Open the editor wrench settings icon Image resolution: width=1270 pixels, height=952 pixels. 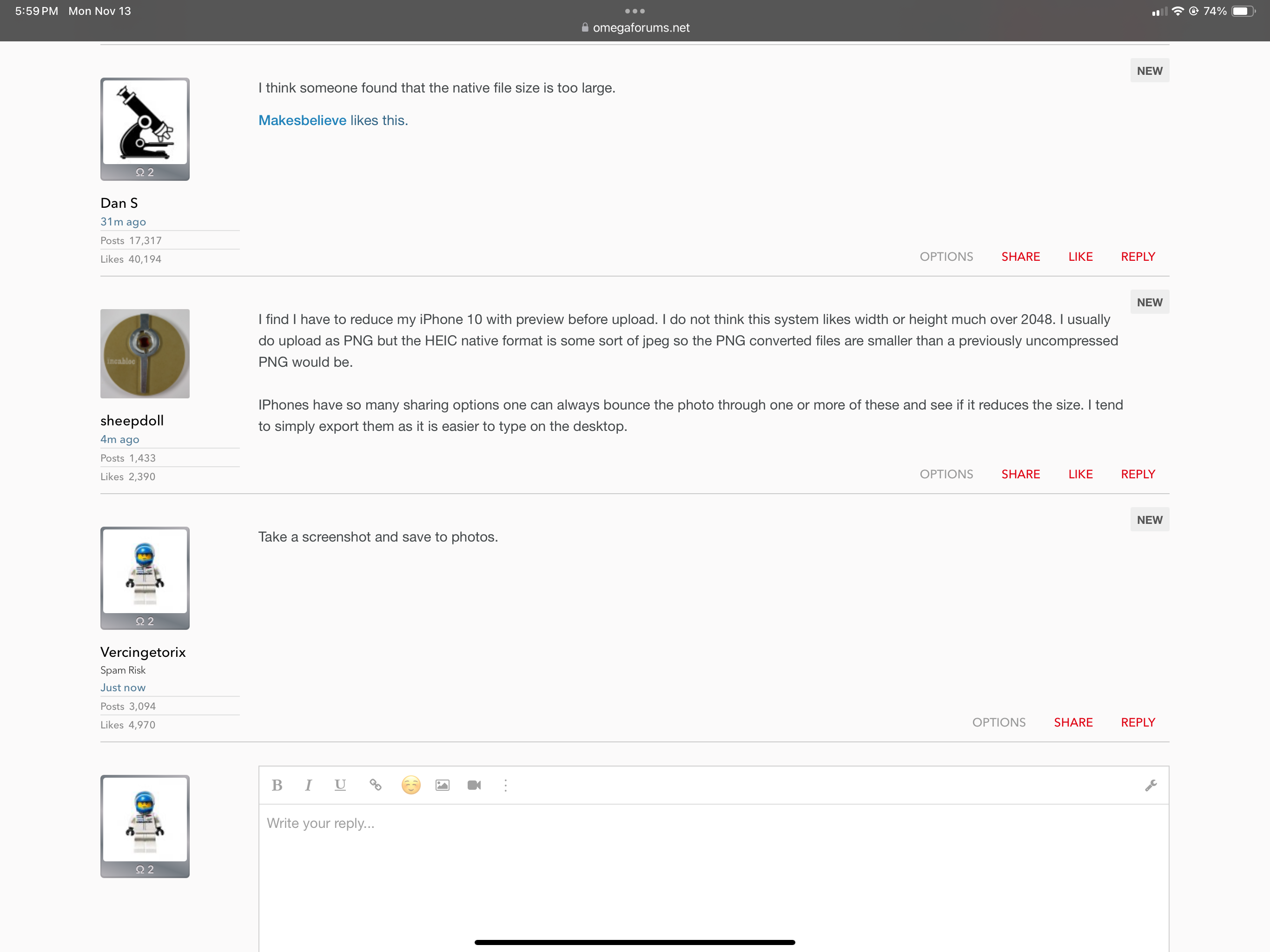click(x=1151, y=785)
